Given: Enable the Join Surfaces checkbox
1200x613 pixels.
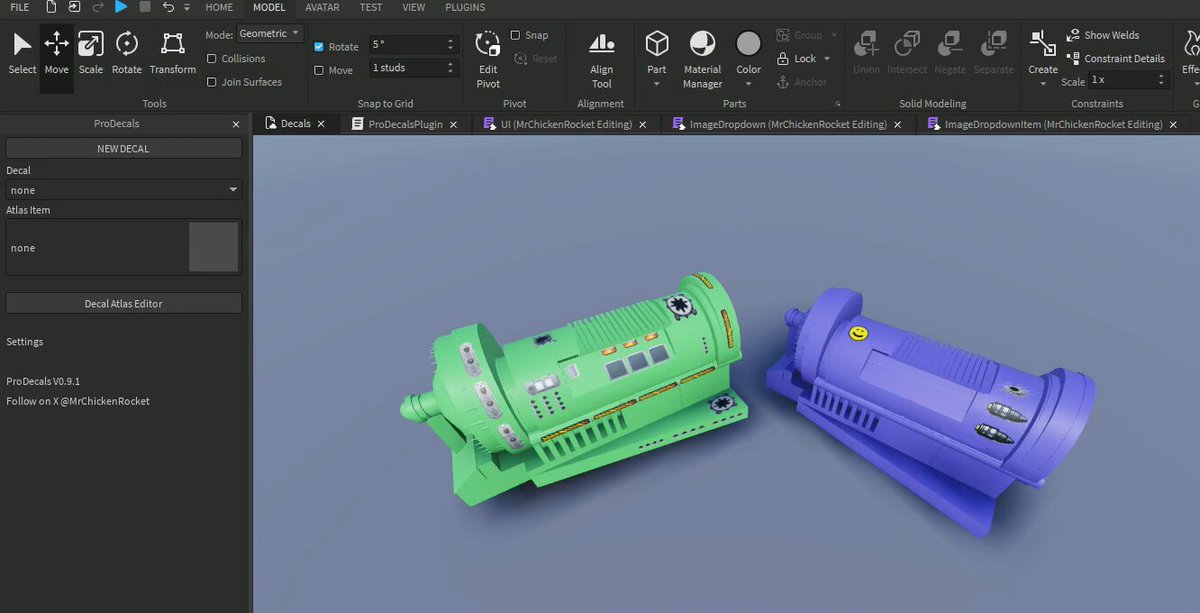Looking at the screenshot, I should 212,82.
